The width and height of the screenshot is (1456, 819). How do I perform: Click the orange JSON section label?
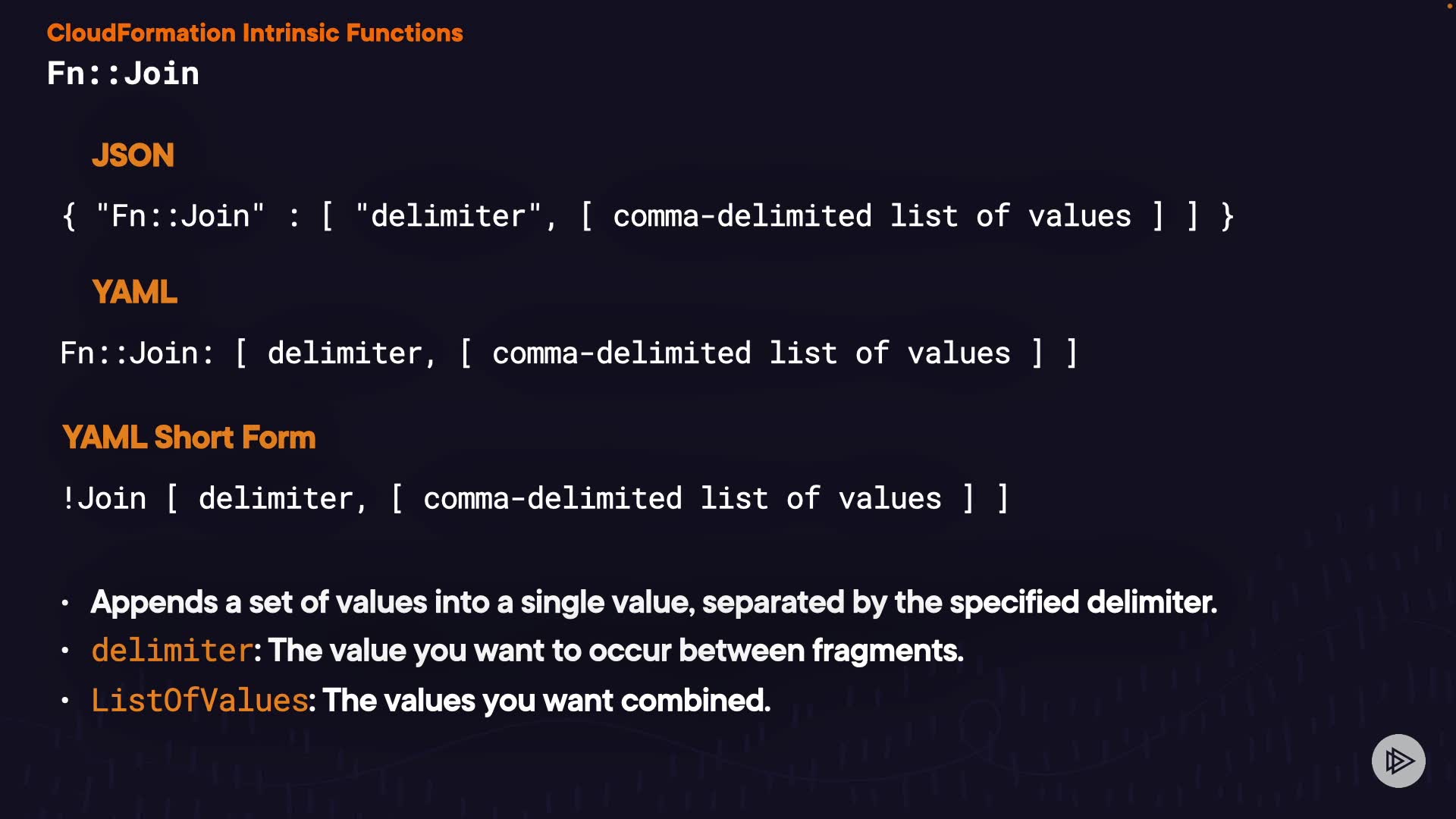[133, 155]
